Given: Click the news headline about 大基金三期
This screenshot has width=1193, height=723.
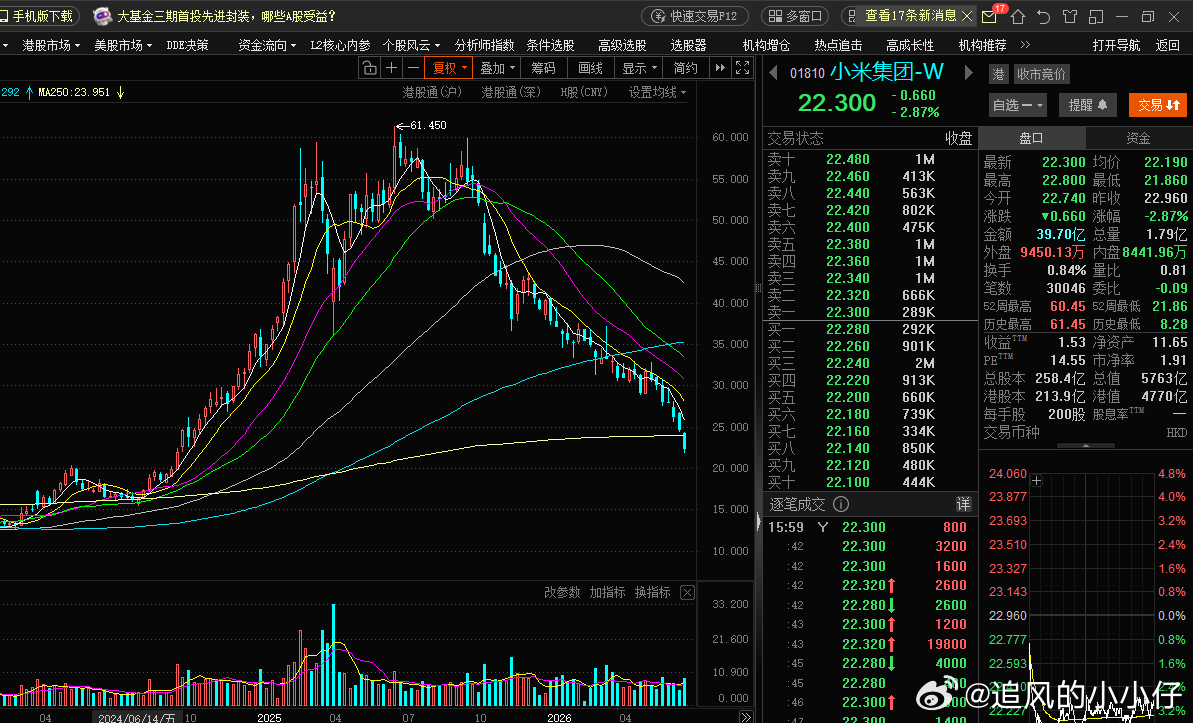Looking at the screenshot, I should point(226,16).
